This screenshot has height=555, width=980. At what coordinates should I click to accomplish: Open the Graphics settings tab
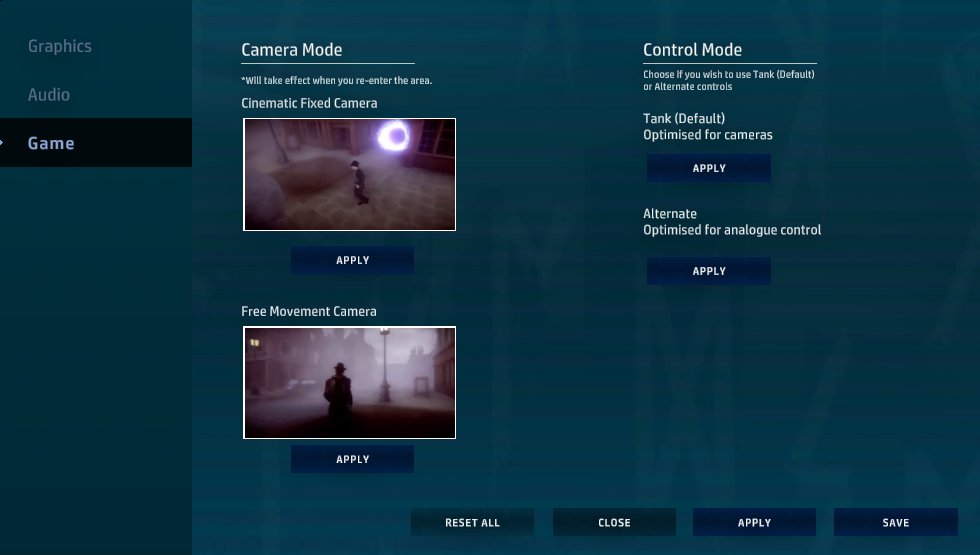pos(59,46)
